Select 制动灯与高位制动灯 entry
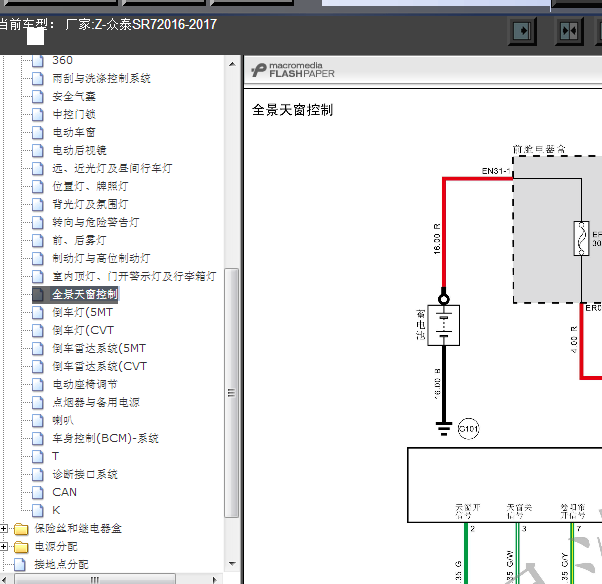 click(101, 258)
